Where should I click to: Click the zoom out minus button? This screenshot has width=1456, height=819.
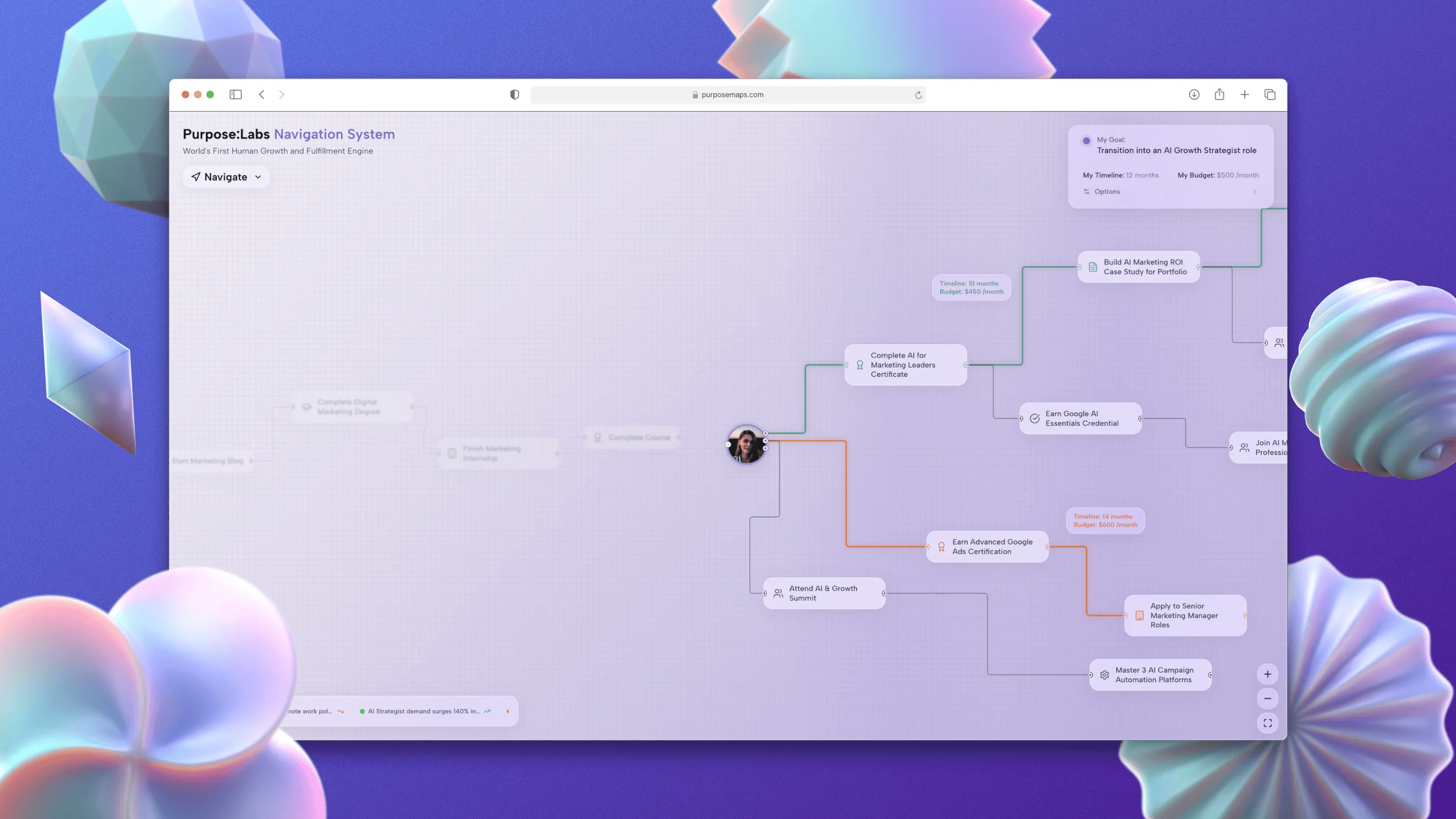pos(1267,698)
